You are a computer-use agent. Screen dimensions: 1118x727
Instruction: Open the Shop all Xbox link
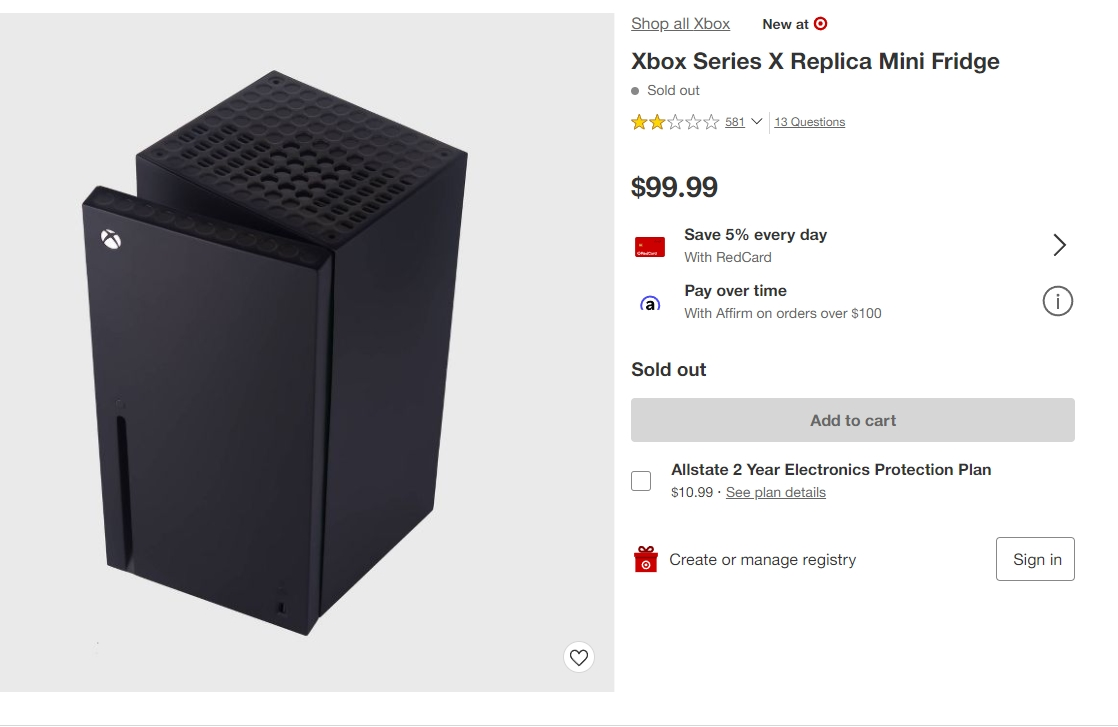(680, 23)
